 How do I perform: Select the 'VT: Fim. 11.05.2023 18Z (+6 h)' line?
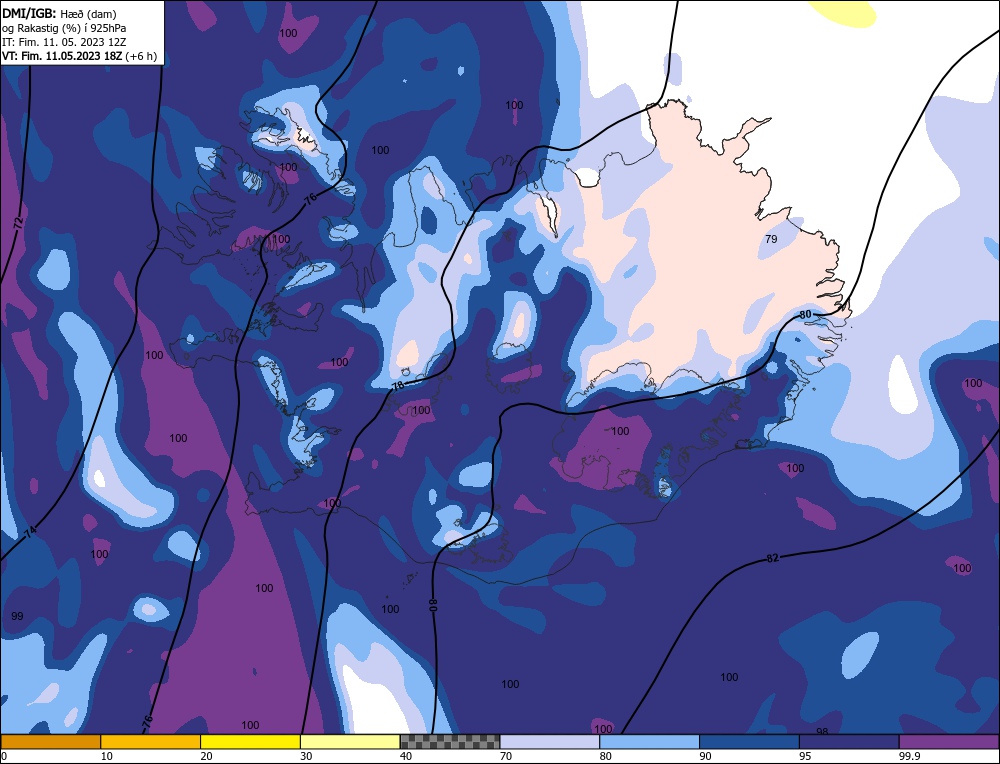[x=79, y=56]
